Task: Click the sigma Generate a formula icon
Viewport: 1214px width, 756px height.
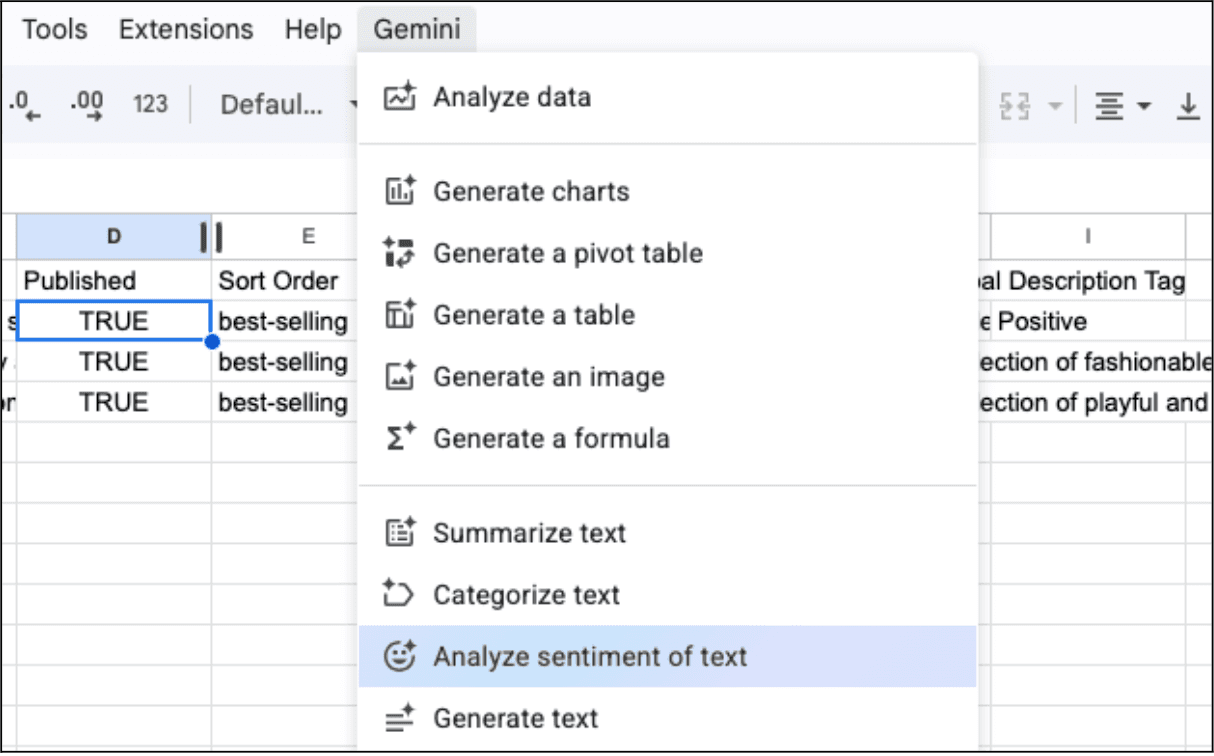Action: click(x=397, y=438)
